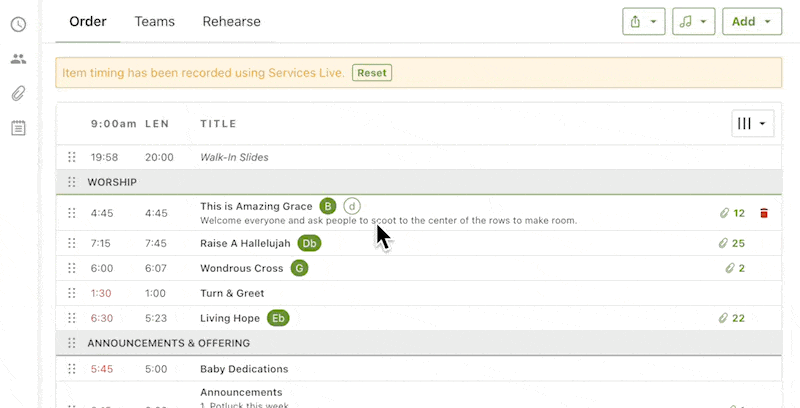Click the Welcome everyone note description
The width and height of the screenshot is (800, 408).
[x=389, y=221]
